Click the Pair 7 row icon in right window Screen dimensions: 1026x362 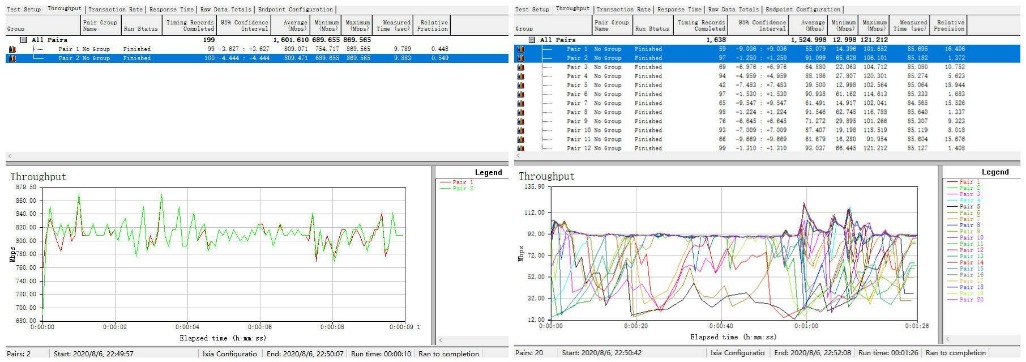point(521,103)
